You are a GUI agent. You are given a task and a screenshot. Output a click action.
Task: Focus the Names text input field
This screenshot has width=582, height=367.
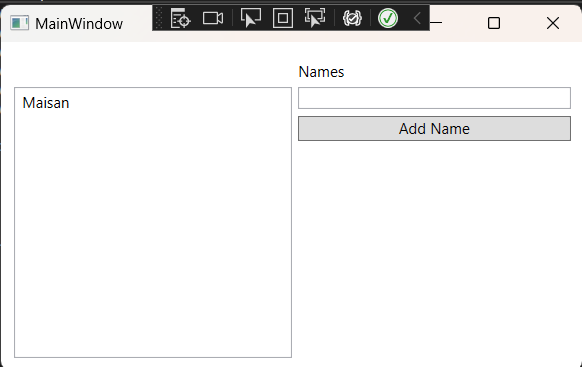[434, 98]
